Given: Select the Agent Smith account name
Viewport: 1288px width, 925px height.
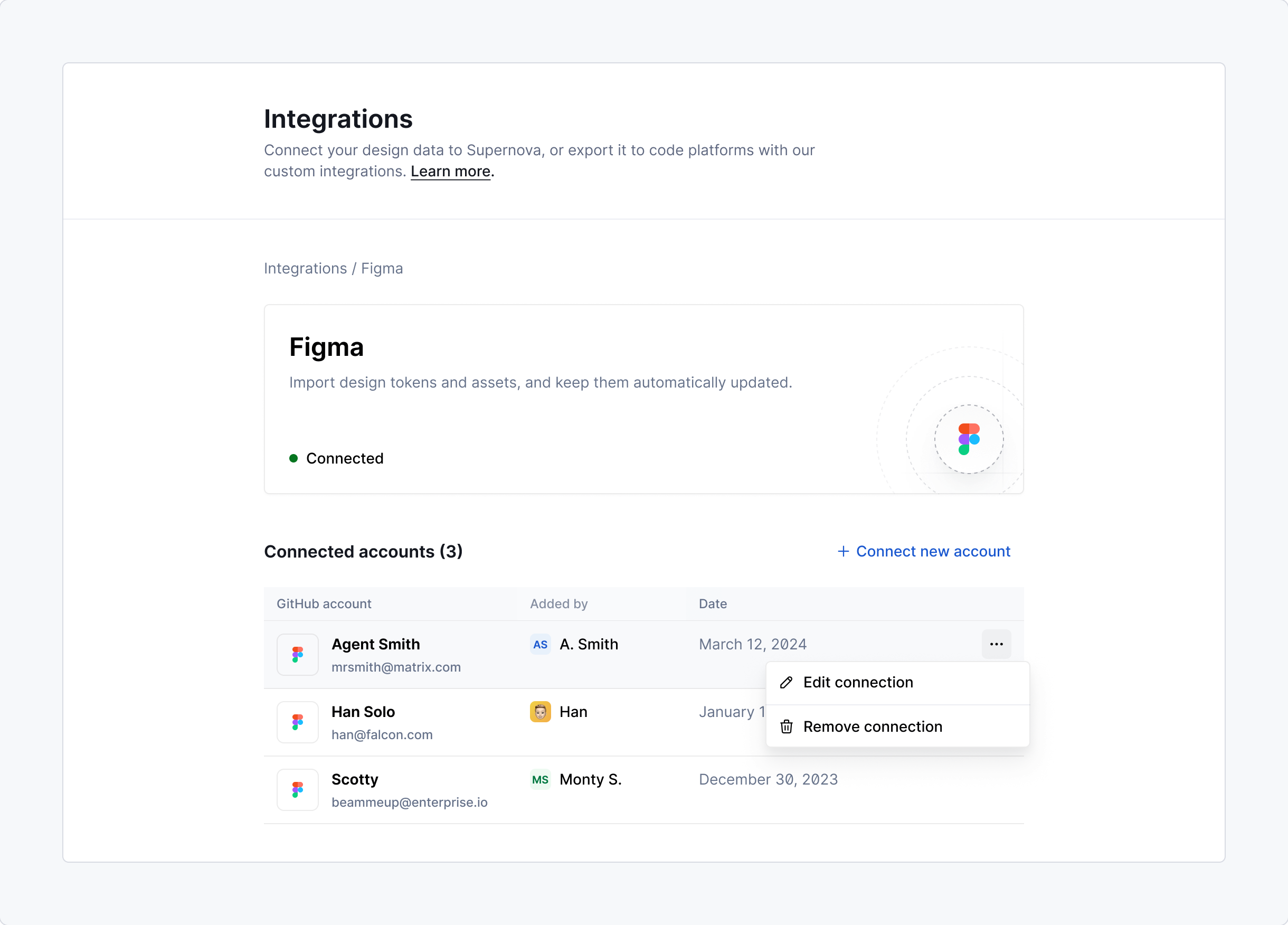Looking at the screenshot, I should (376, 644).
